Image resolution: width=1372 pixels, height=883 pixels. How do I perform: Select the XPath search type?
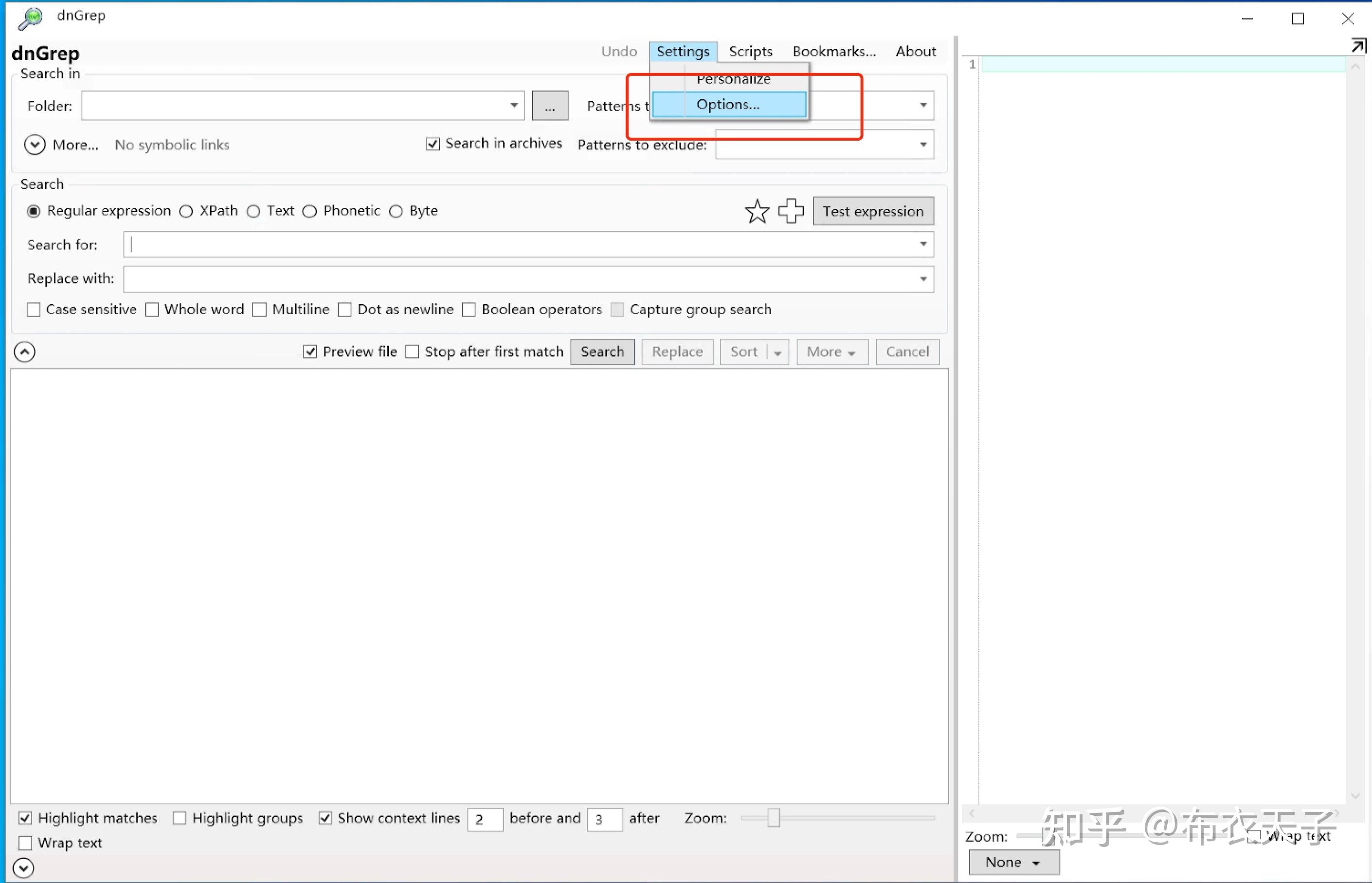(186, 211)
